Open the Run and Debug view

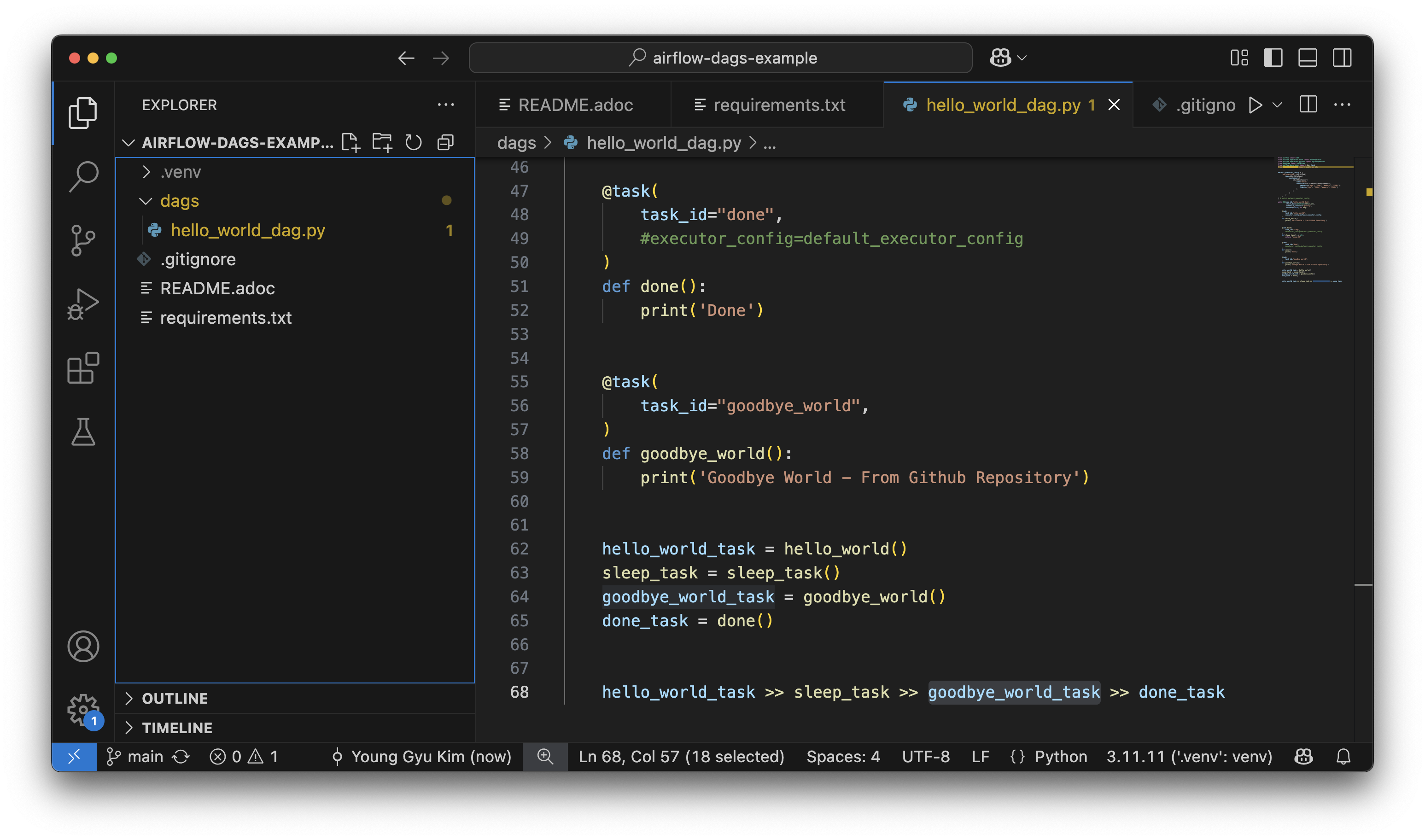pyautogui.click(x=83, y=304)
